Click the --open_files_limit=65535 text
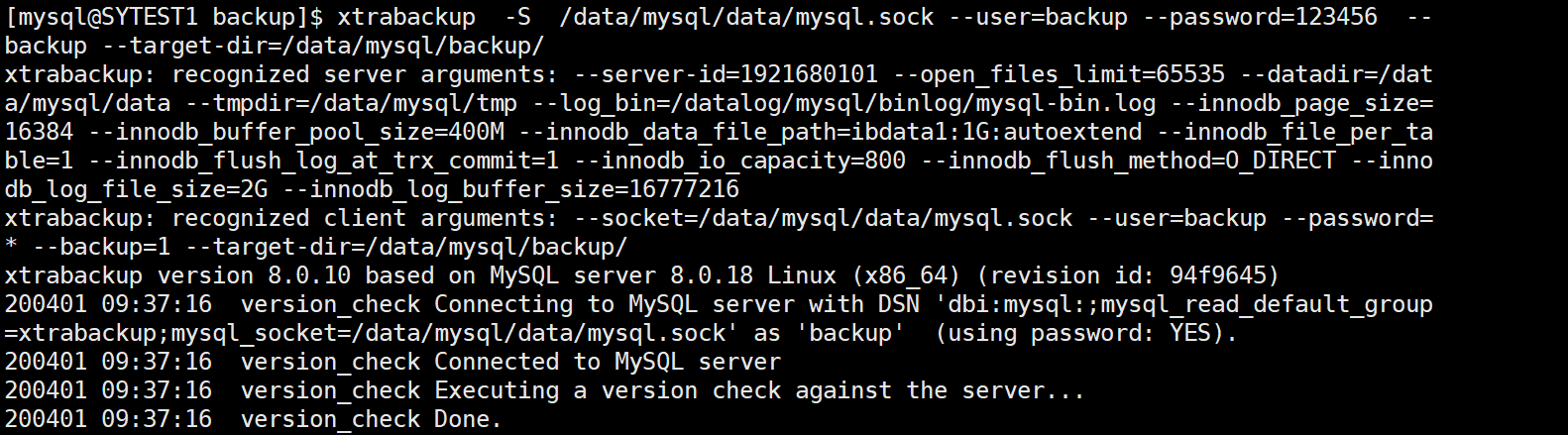Viewport: 1568px width, 435px height. point(1059,74)
